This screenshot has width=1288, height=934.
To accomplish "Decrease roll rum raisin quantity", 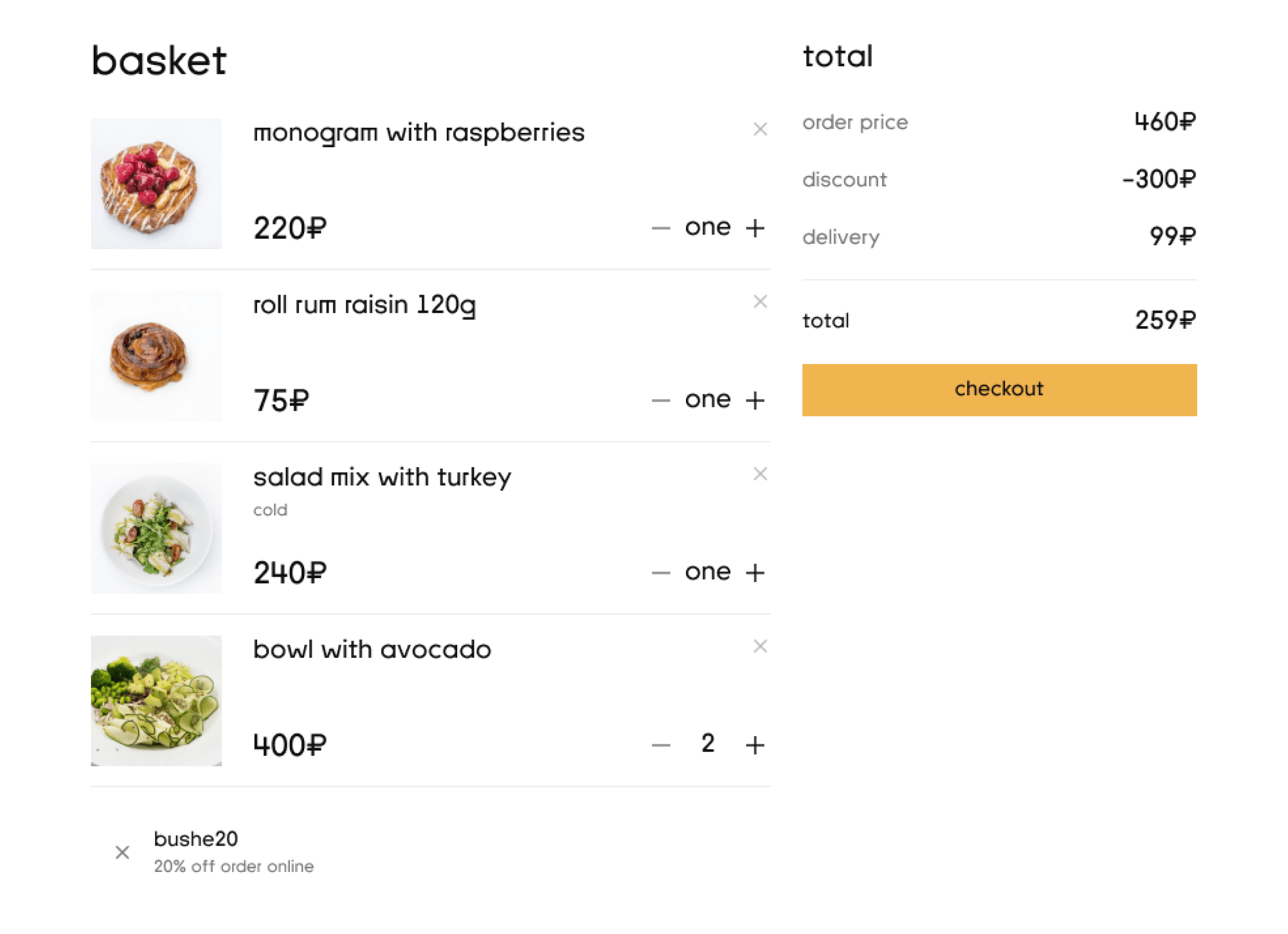I will 661,400.
